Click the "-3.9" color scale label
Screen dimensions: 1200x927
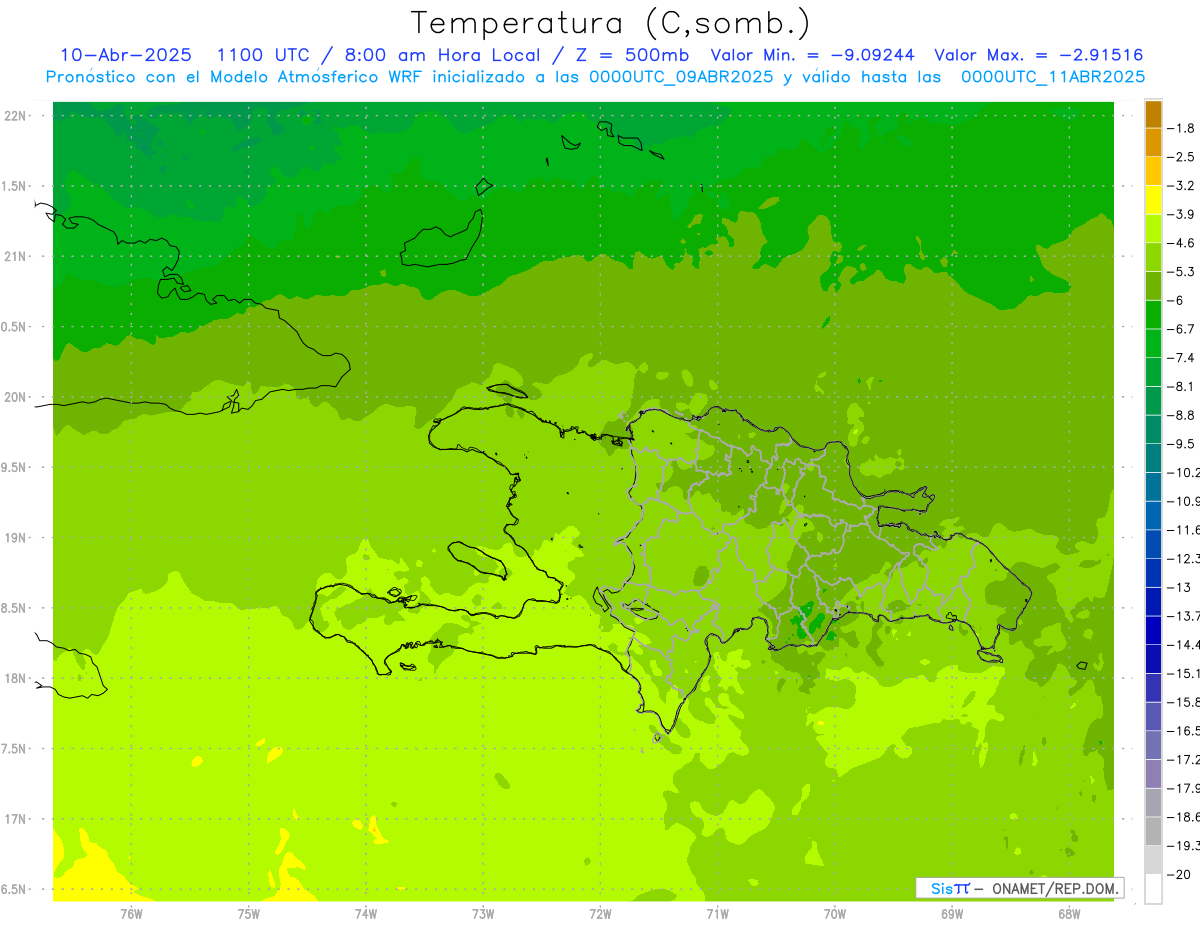tap(1181, 214)
